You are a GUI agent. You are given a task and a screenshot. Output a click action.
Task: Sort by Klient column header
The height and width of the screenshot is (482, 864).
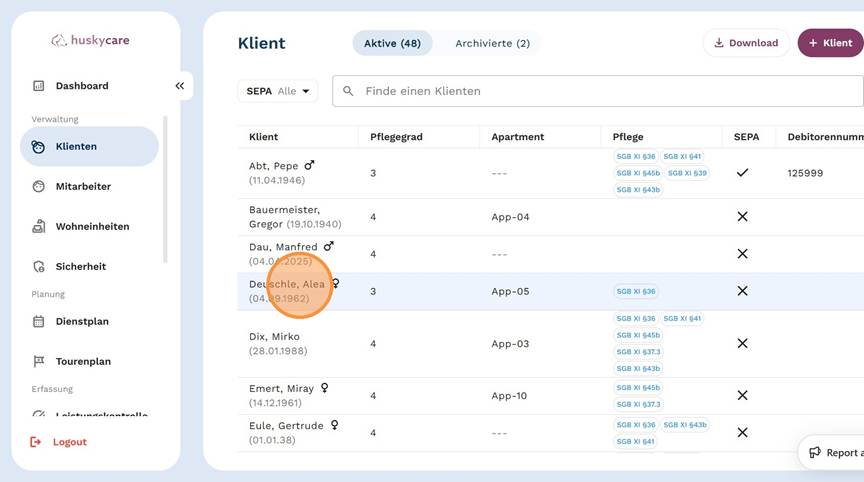click(263, 137)
